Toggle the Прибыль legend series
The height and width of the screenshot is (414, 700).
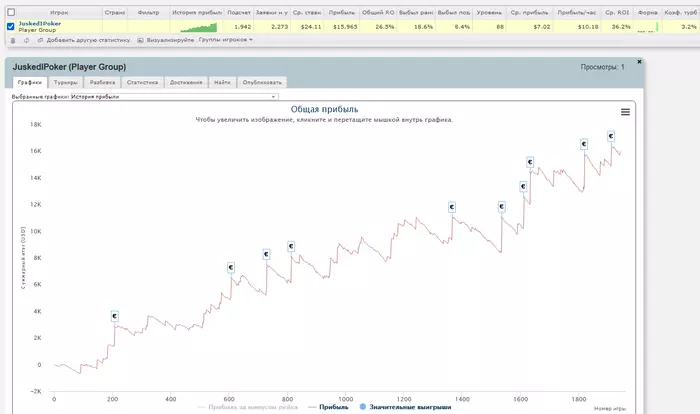pyautogui.click(x=329, y=407)
